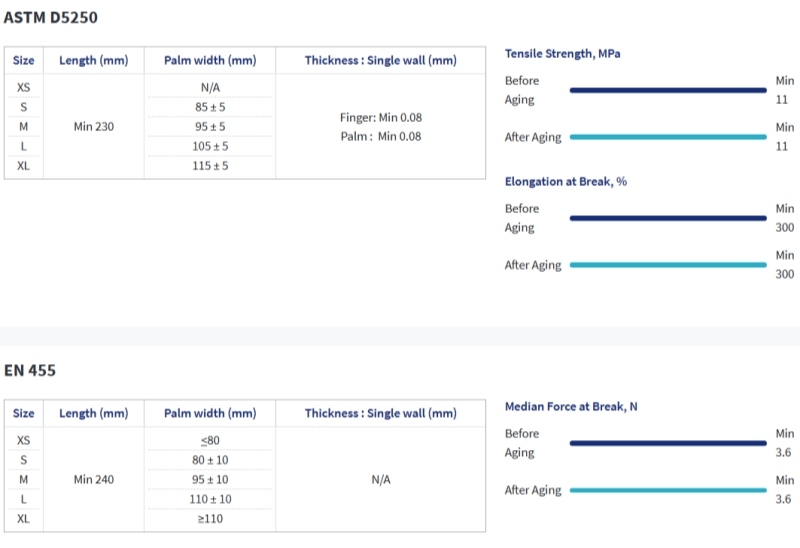The width and height of the screenshot is (800, 548).
Task: Click the After Aging Median Force bar
Action: (667, 490)
